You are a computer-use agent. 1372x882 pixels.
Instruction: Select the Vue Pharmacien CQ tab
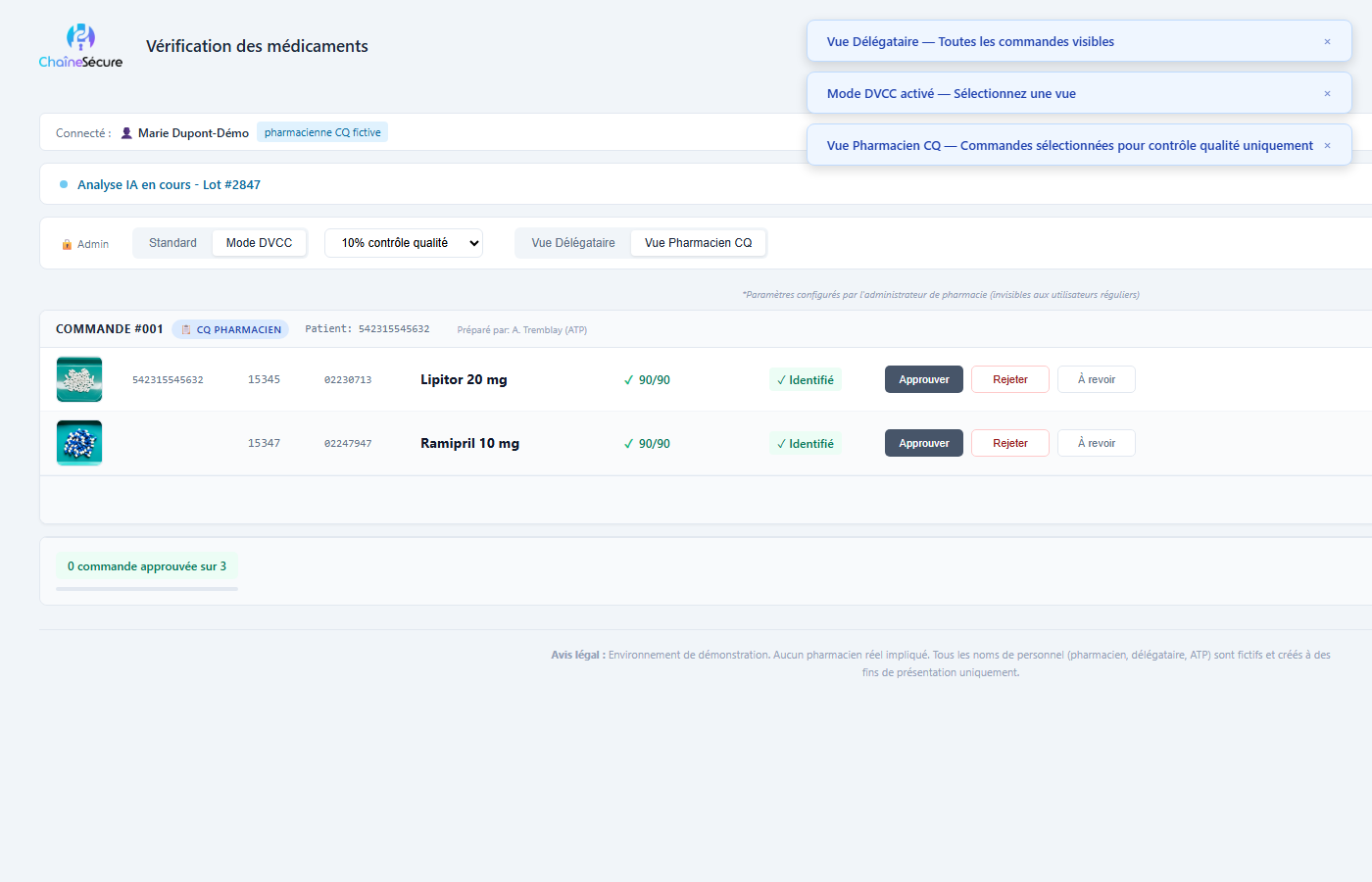(x=698, y=243)
